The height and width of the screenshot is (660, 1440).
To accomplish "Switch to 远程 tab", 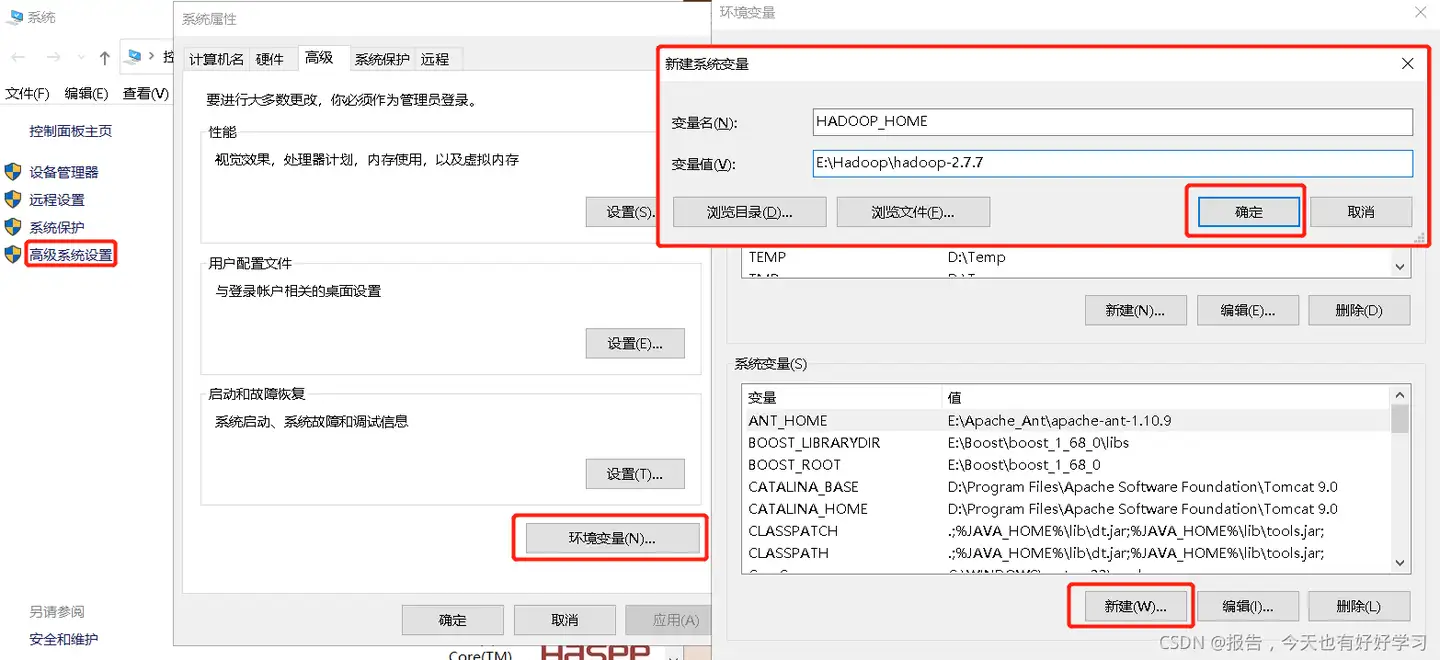I will 435,59.
